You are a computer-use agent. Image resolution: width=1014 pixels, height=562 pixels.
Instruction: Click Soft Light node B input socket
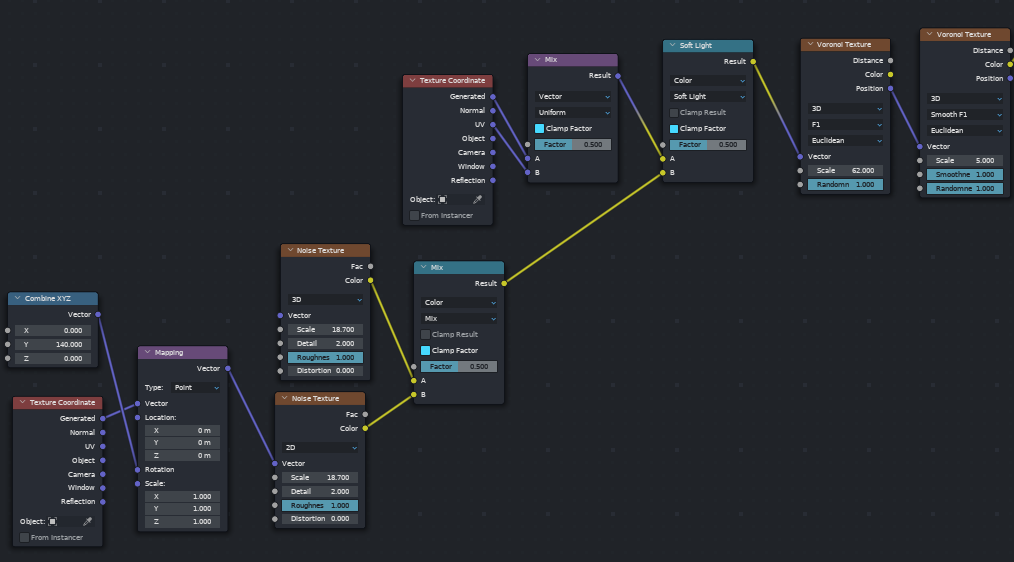[663, 173]
